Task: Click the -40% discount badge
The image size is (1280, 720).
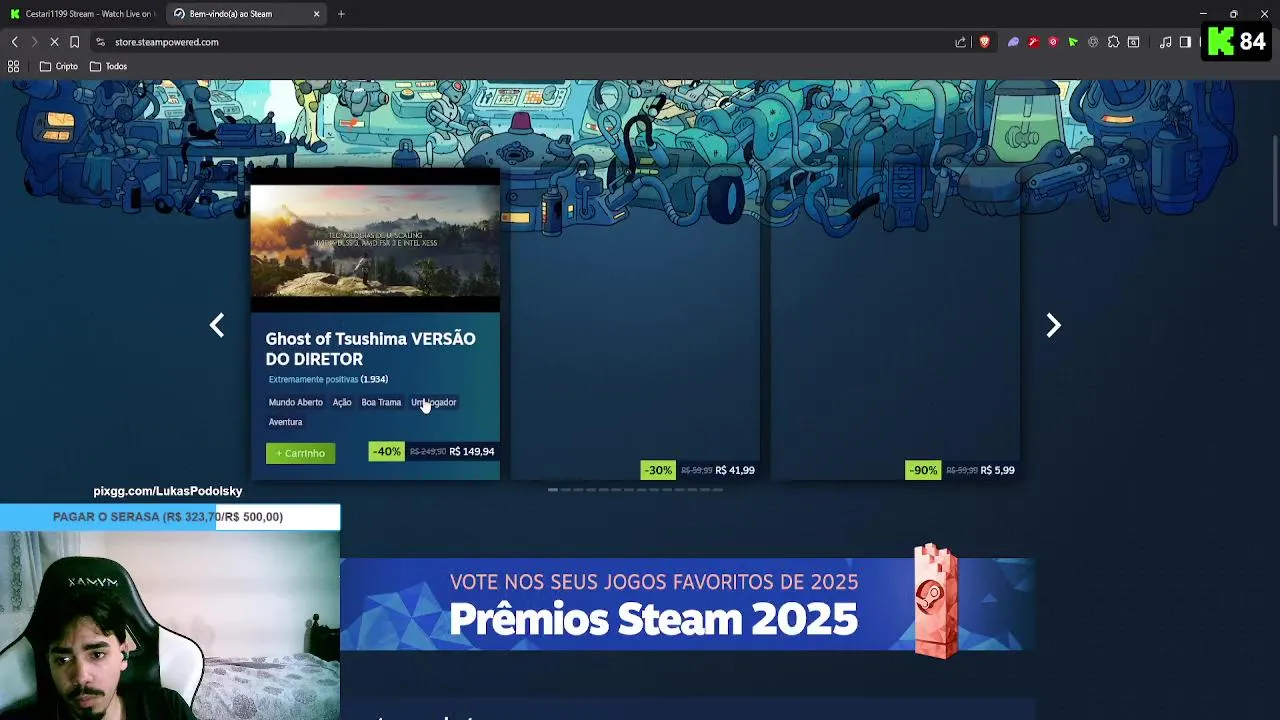Action: tap(386, 452)
